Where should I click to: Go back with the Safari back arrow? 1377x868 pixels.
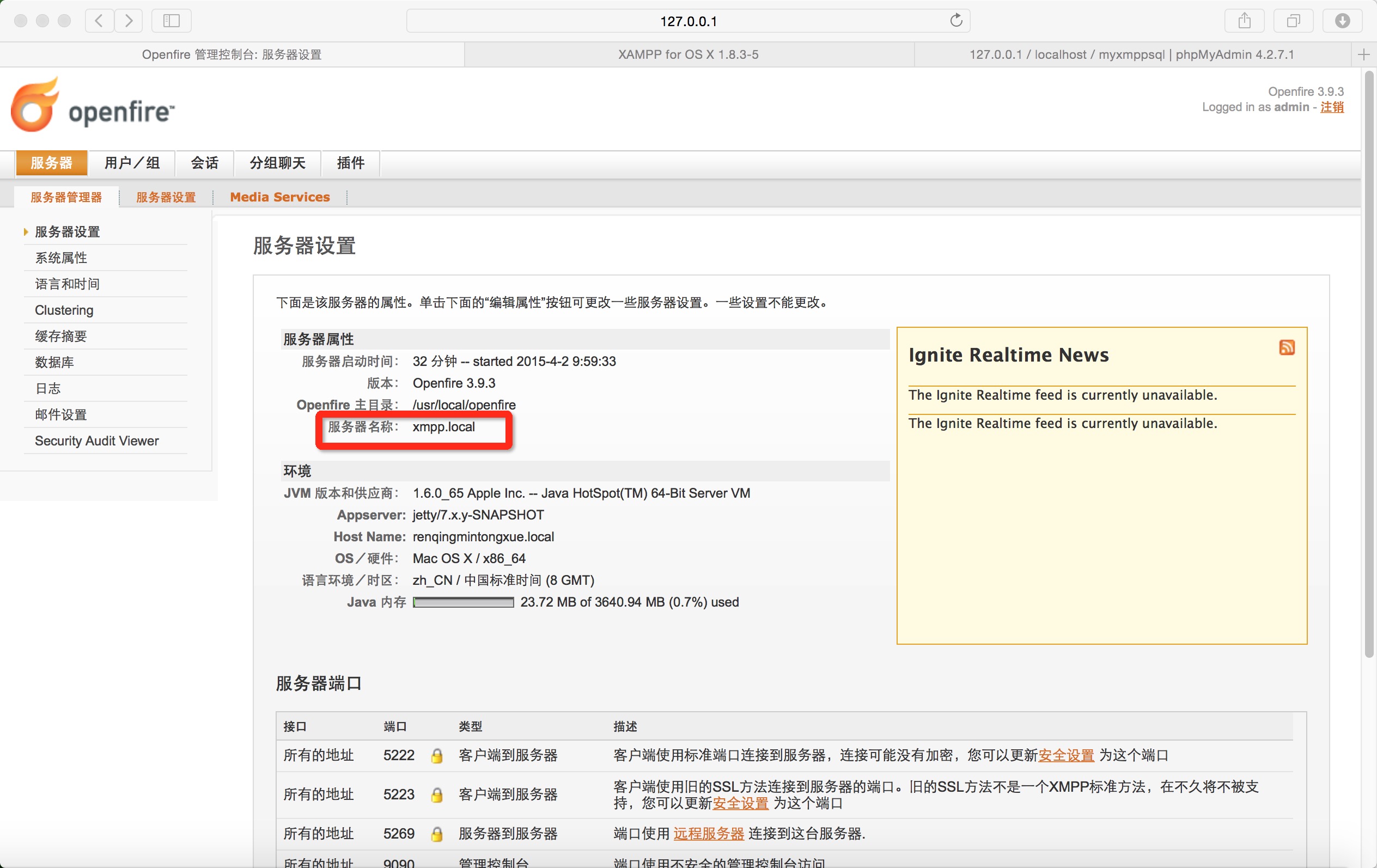pyautogui.click(x=99, y=21)
